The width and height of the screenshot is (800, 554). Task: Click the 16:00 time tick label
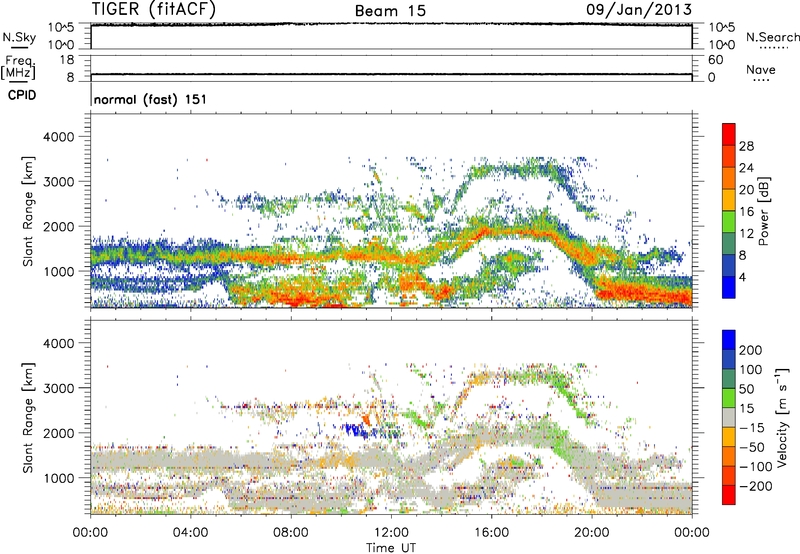pos(491,533)
